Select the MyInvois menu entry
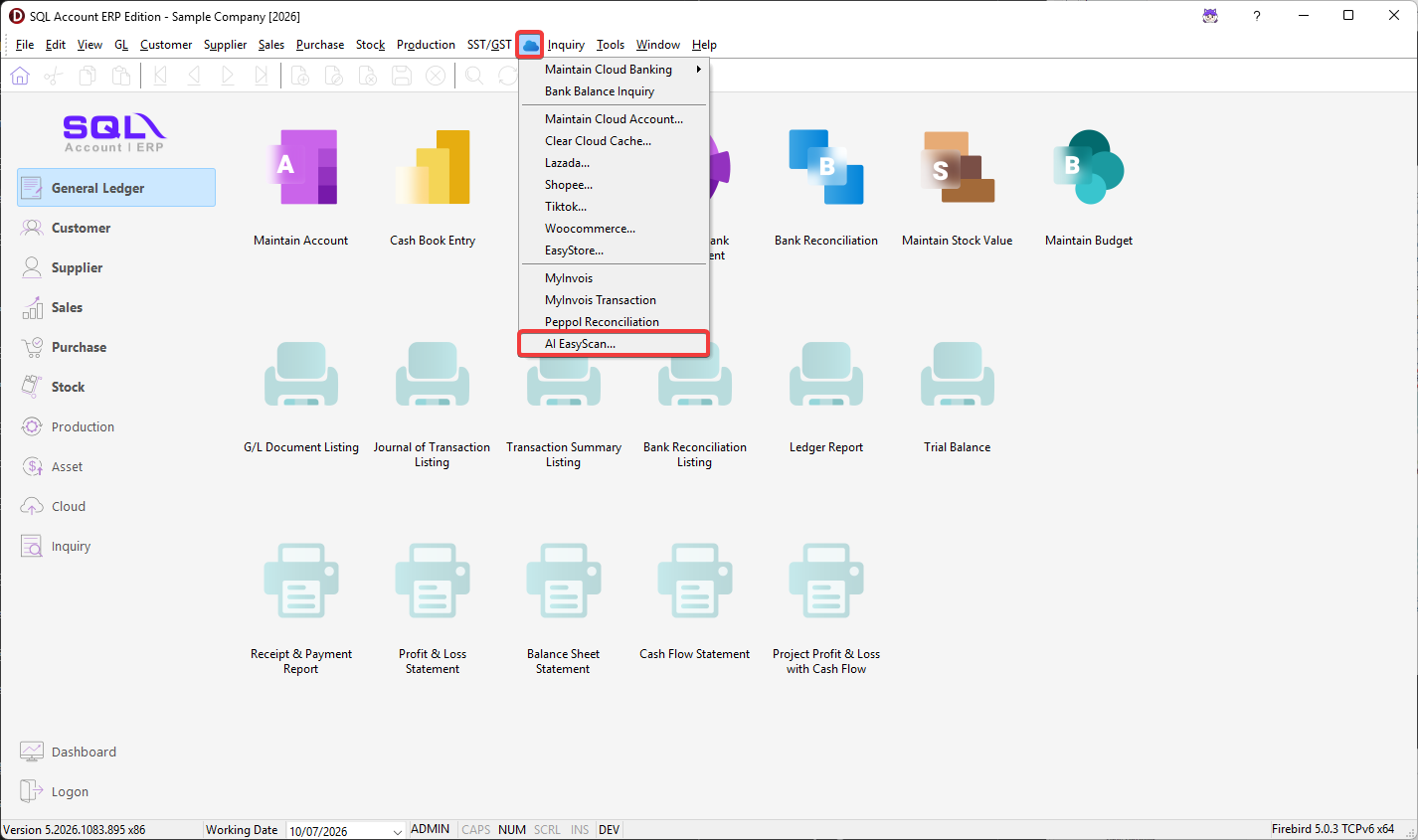The width and height of the screenshot is (1418, 840). click(615, 278)
